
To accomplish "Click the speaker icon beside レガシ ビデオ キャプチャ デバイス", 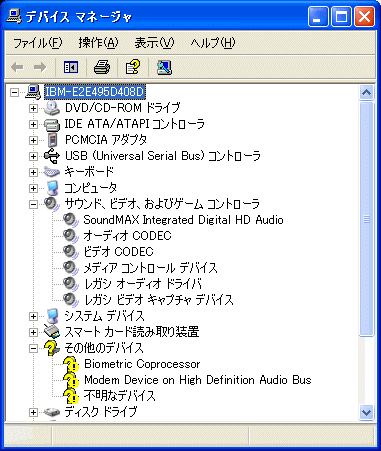I will tap(71, 300).
